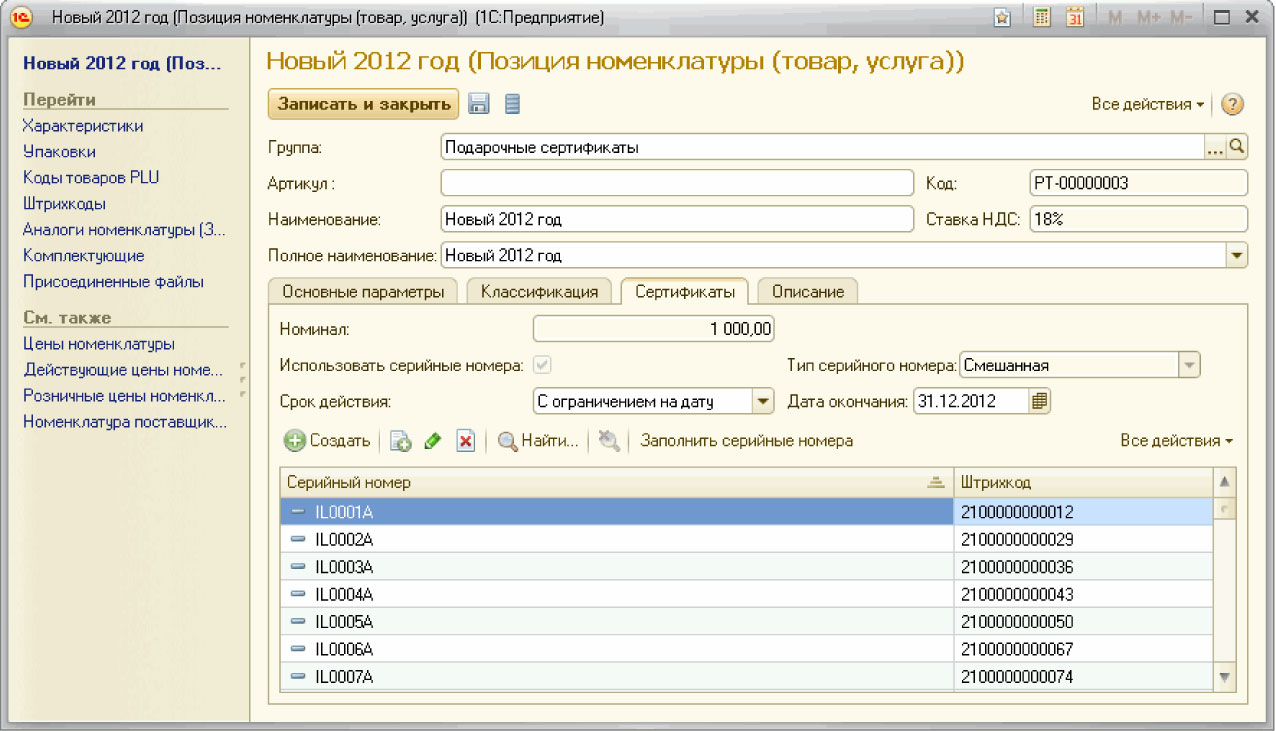Open the calendar icon showing 31
The height and width of the screenshot is (731, 1276).
point(1075,17)
